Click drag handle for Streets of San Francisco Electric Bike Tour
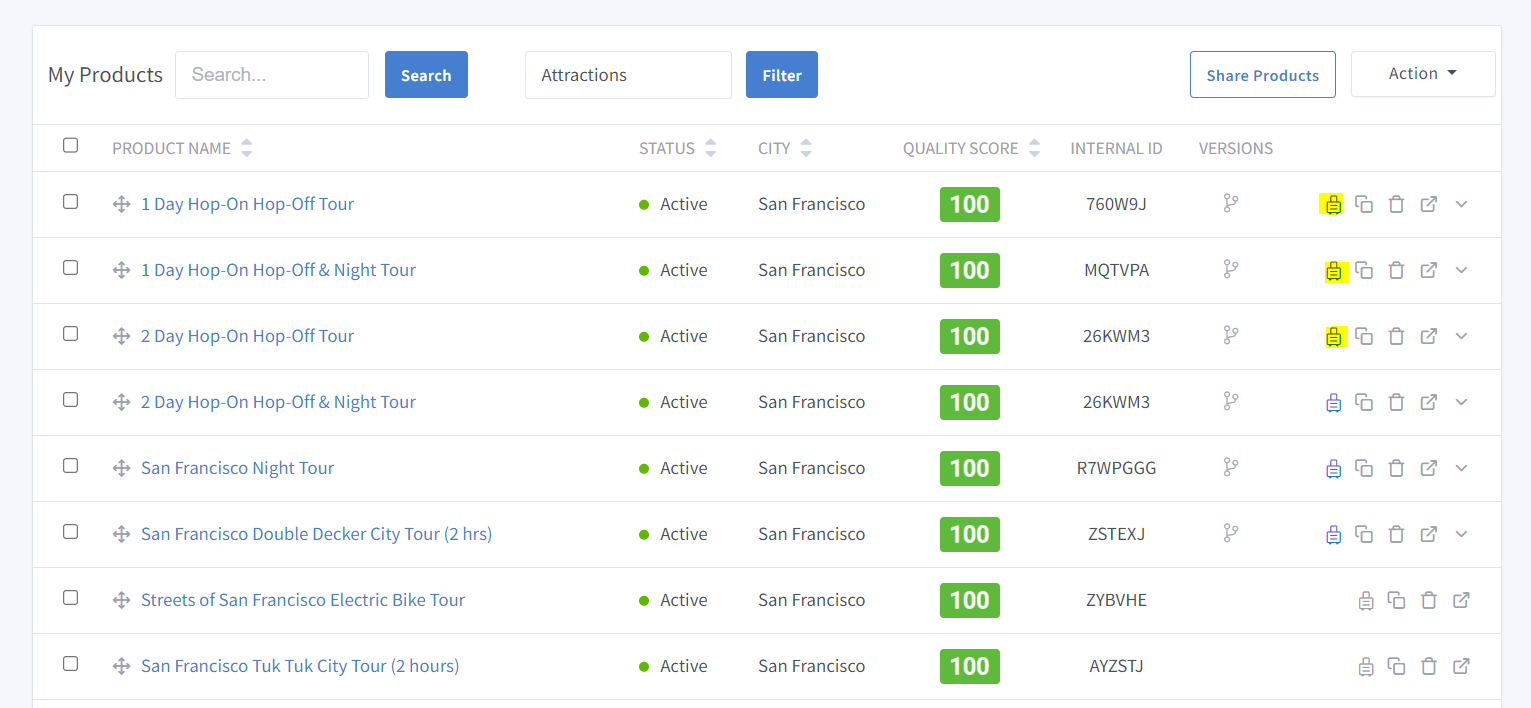The image size is (1531, 708). click(x=122, y=600)
